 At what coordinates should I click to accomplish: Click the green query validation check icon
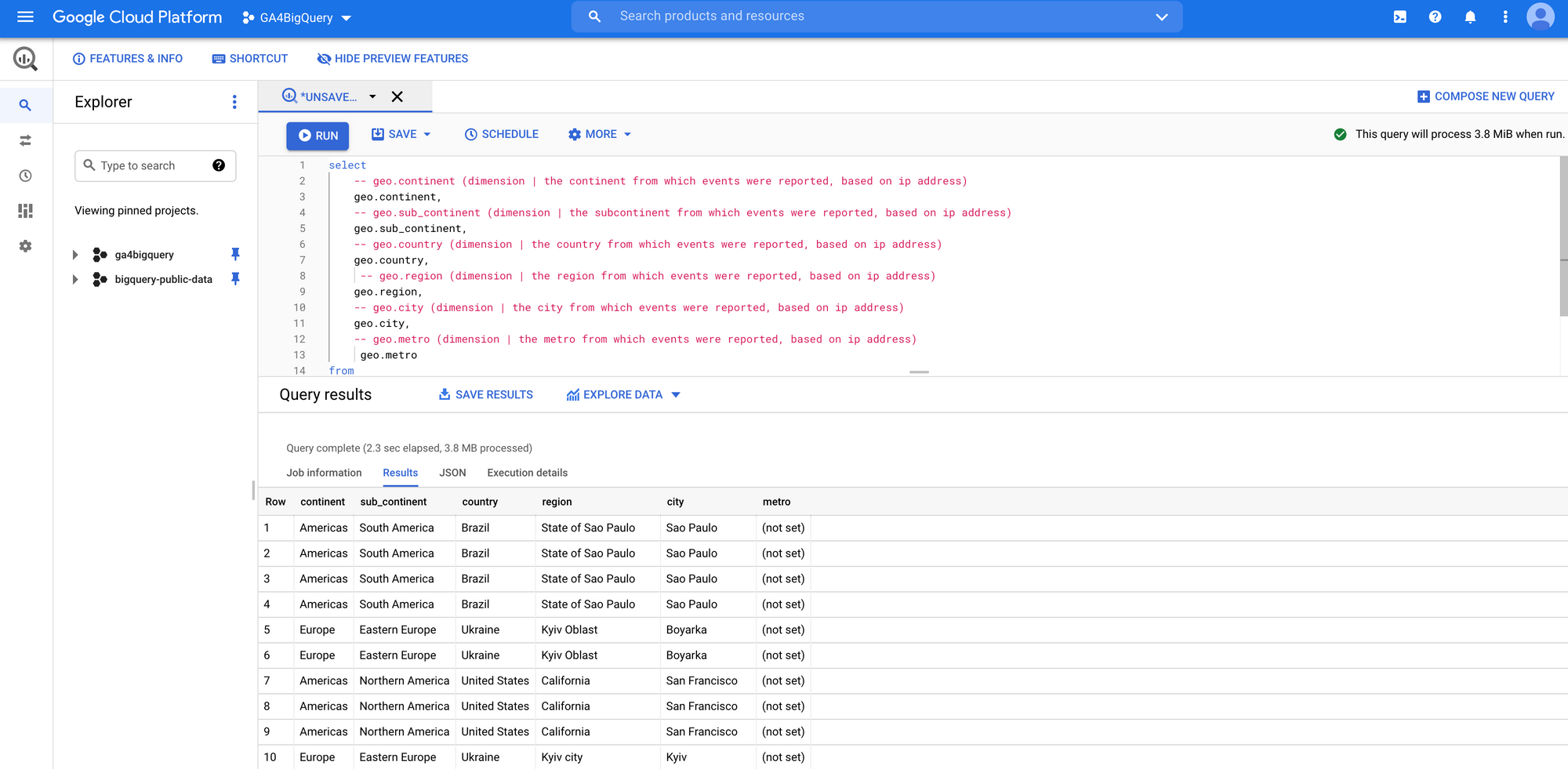pos(1340,134)
